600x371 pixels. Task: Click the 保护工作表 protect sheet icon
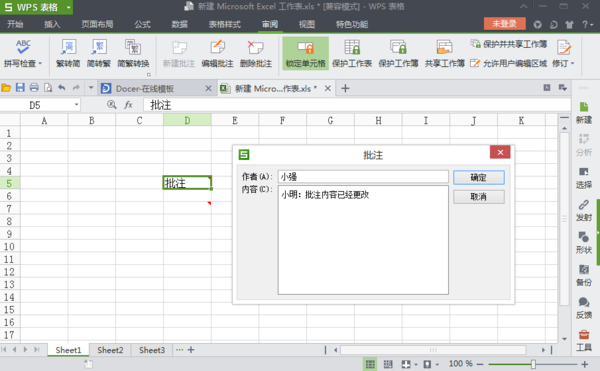click(x=352, y=47)
